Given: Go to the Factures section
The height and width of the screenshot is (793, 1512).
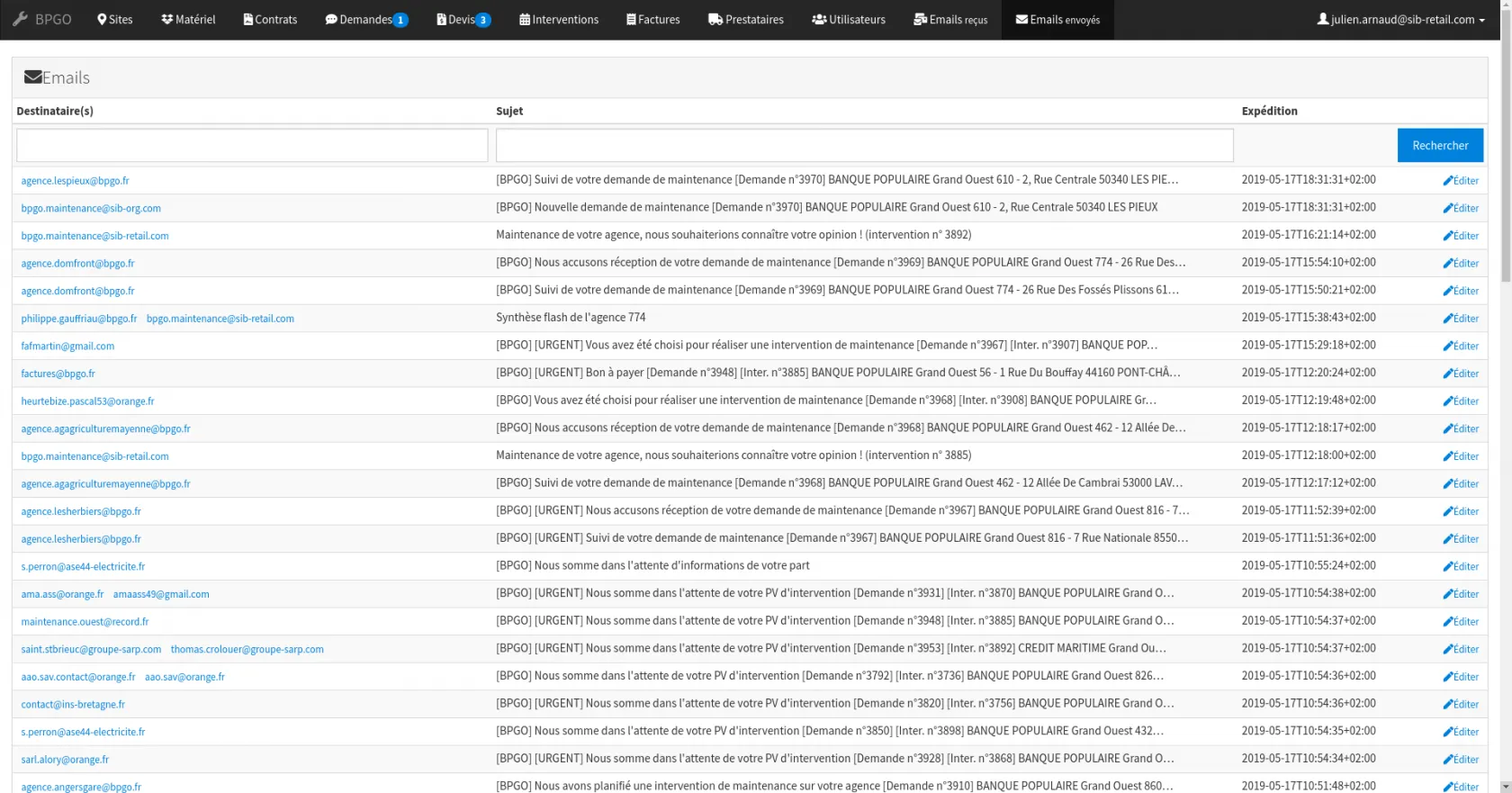Looking at the screenshot, I should (x=653, y=20).
